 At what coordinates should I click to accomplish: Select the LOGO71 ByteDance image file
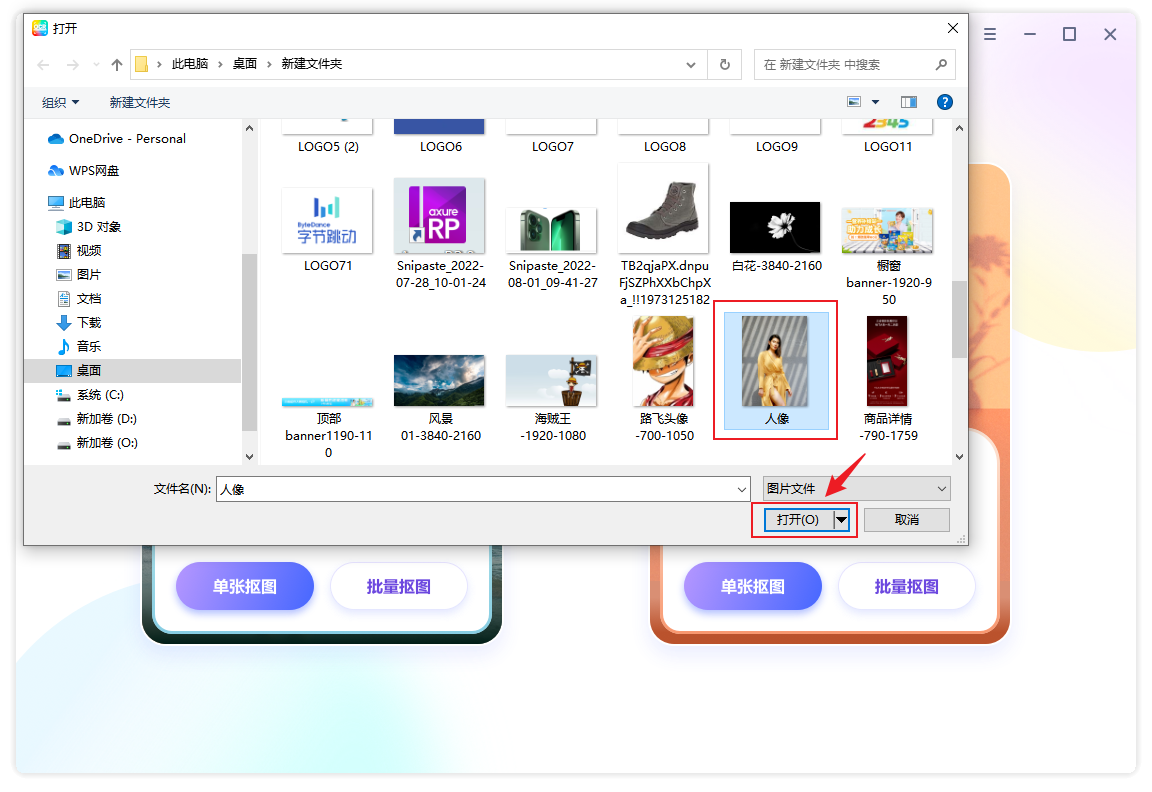(x=328, y=229)
